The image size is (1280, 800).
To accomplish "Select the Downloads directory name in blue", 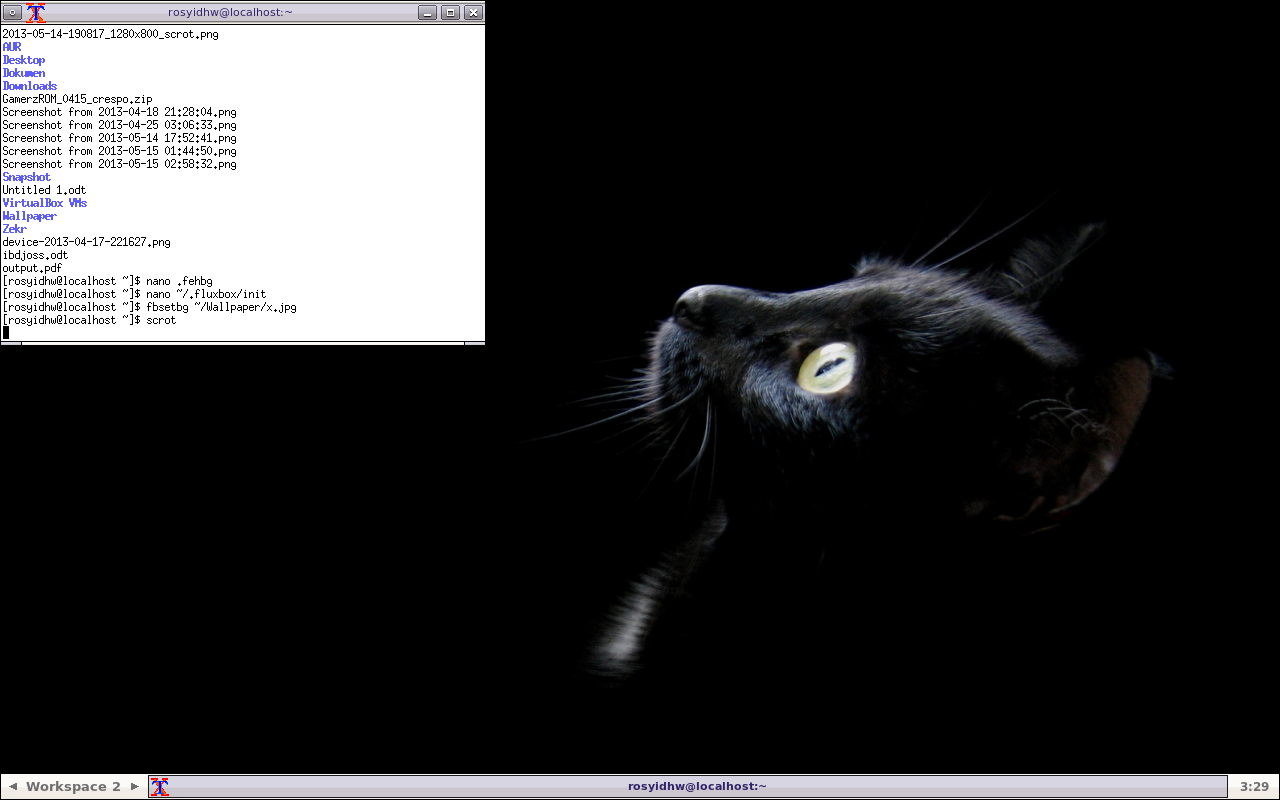I will tap(29, 85).
